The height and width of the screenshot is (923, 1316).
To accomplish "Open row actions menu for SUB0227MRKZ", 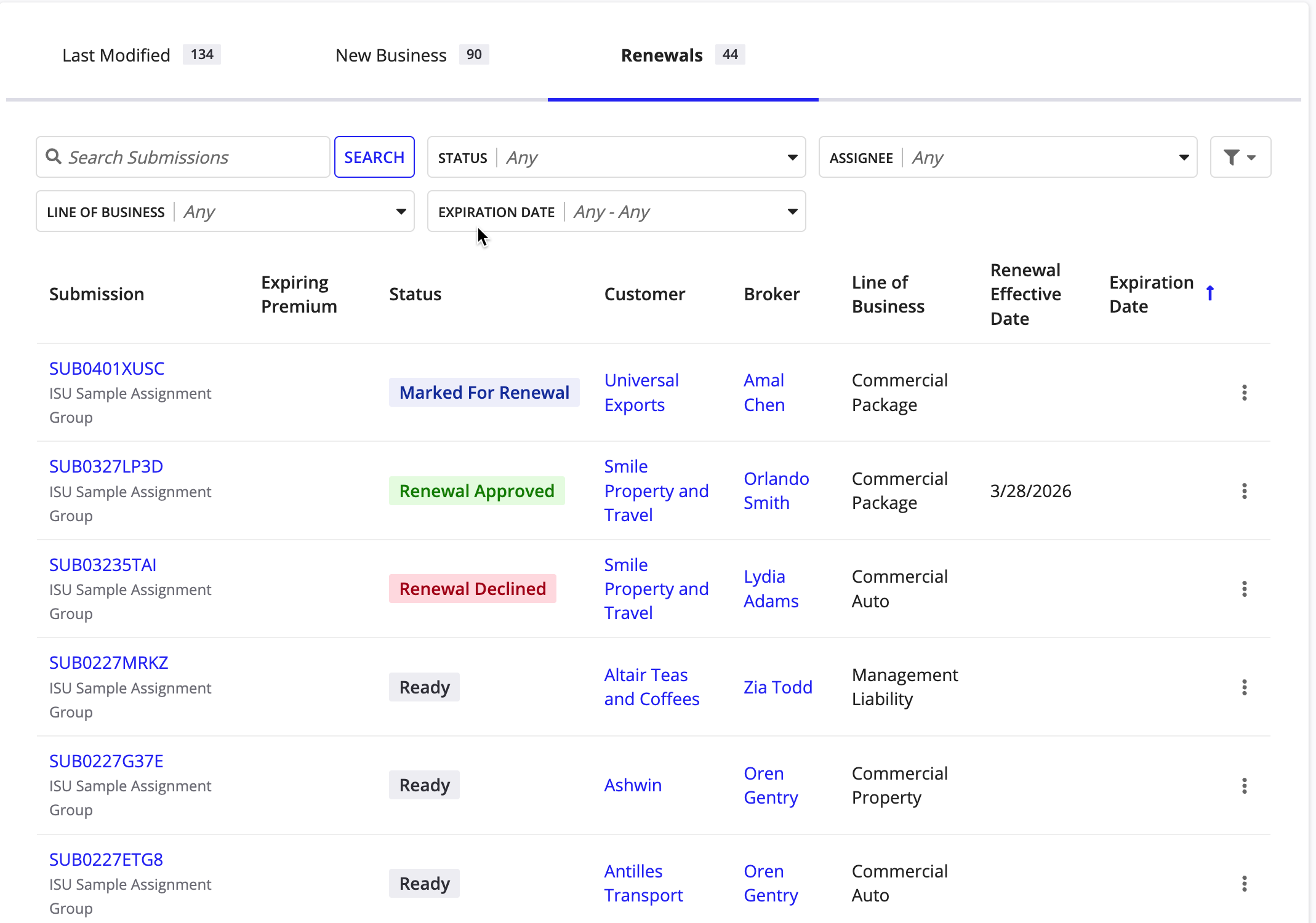I will pos(1244,687).
